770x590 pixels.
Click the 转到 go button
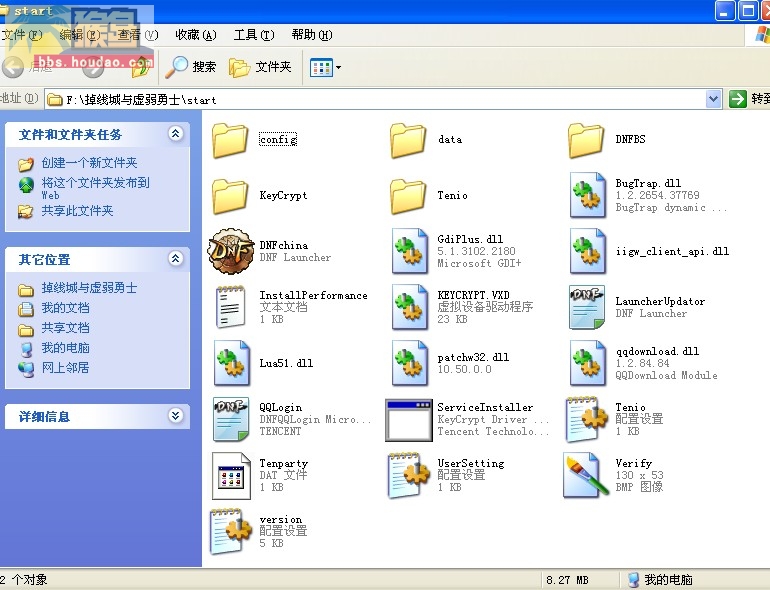[x=749, y=99]
